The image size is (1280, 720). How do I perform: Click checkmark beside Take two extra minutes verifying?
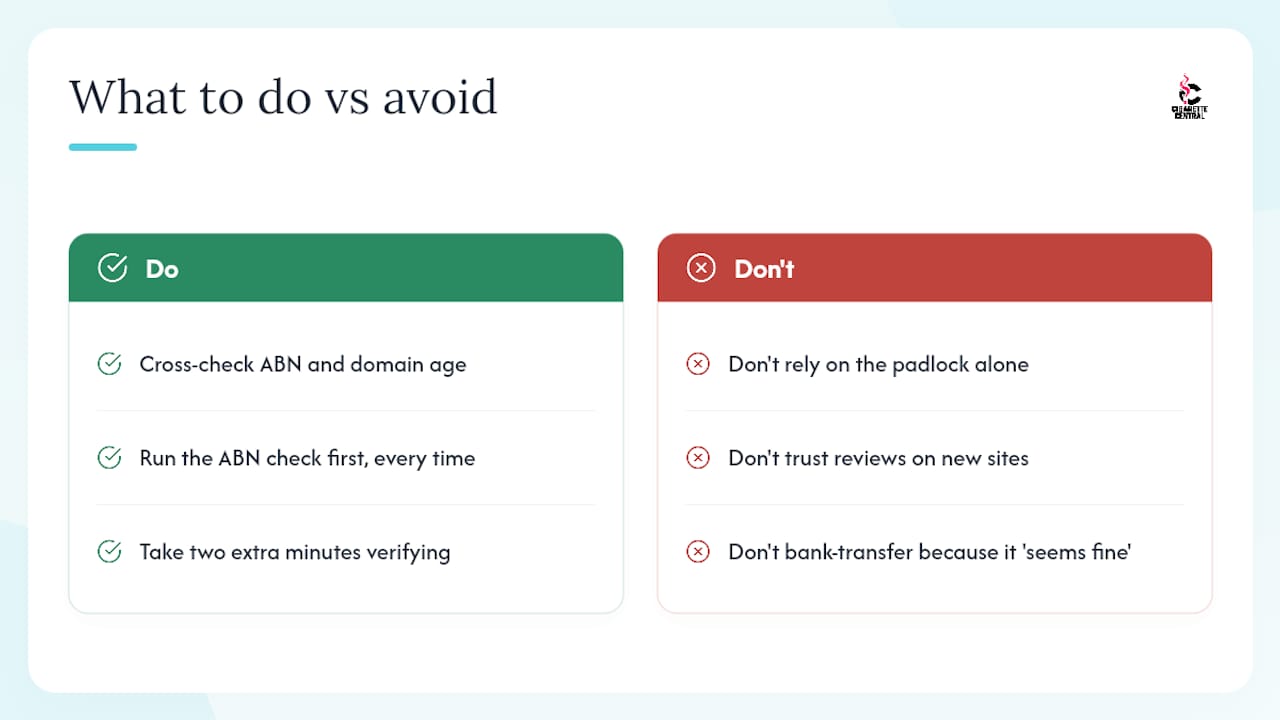coord(109,551)
